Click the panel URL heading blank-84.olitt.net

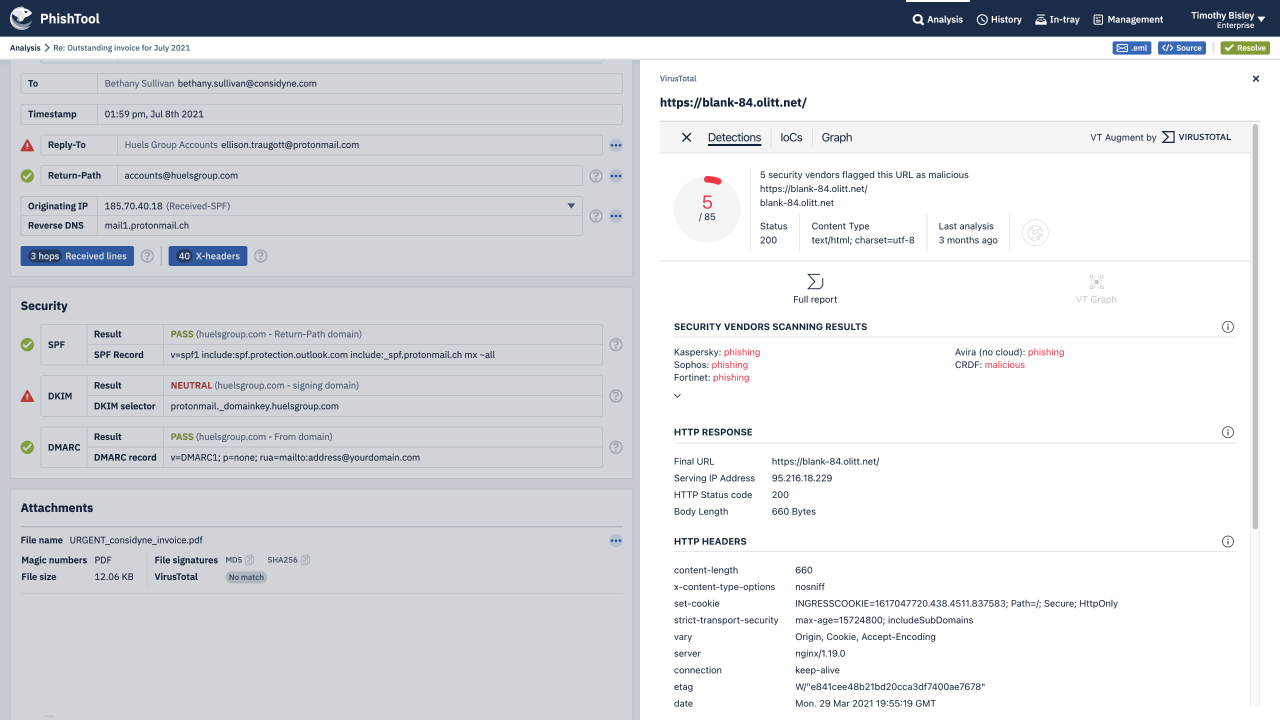coord(733,102)
